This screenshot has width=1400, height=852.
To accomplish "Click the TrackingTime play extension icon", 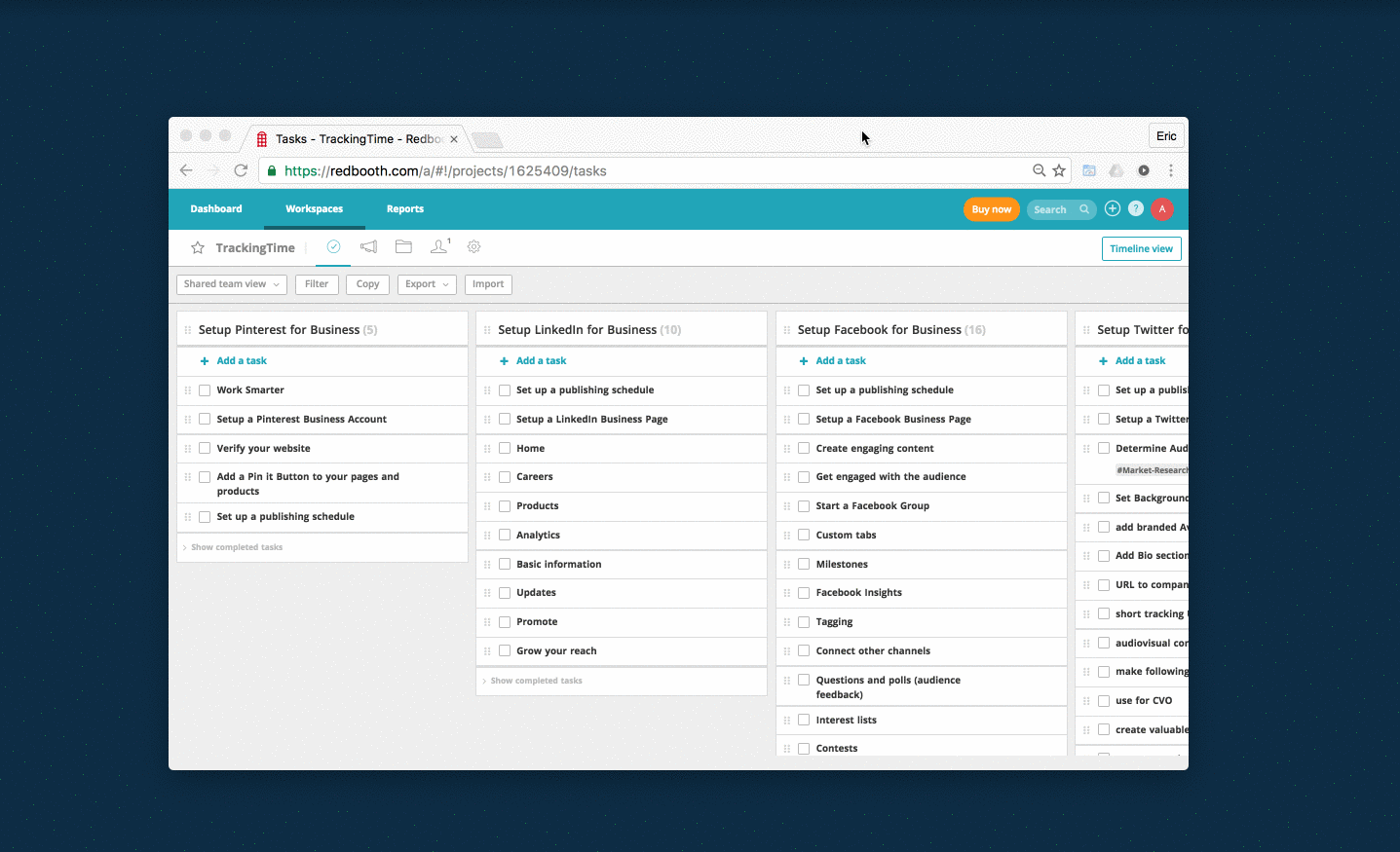I will [x=1144, y=170].
